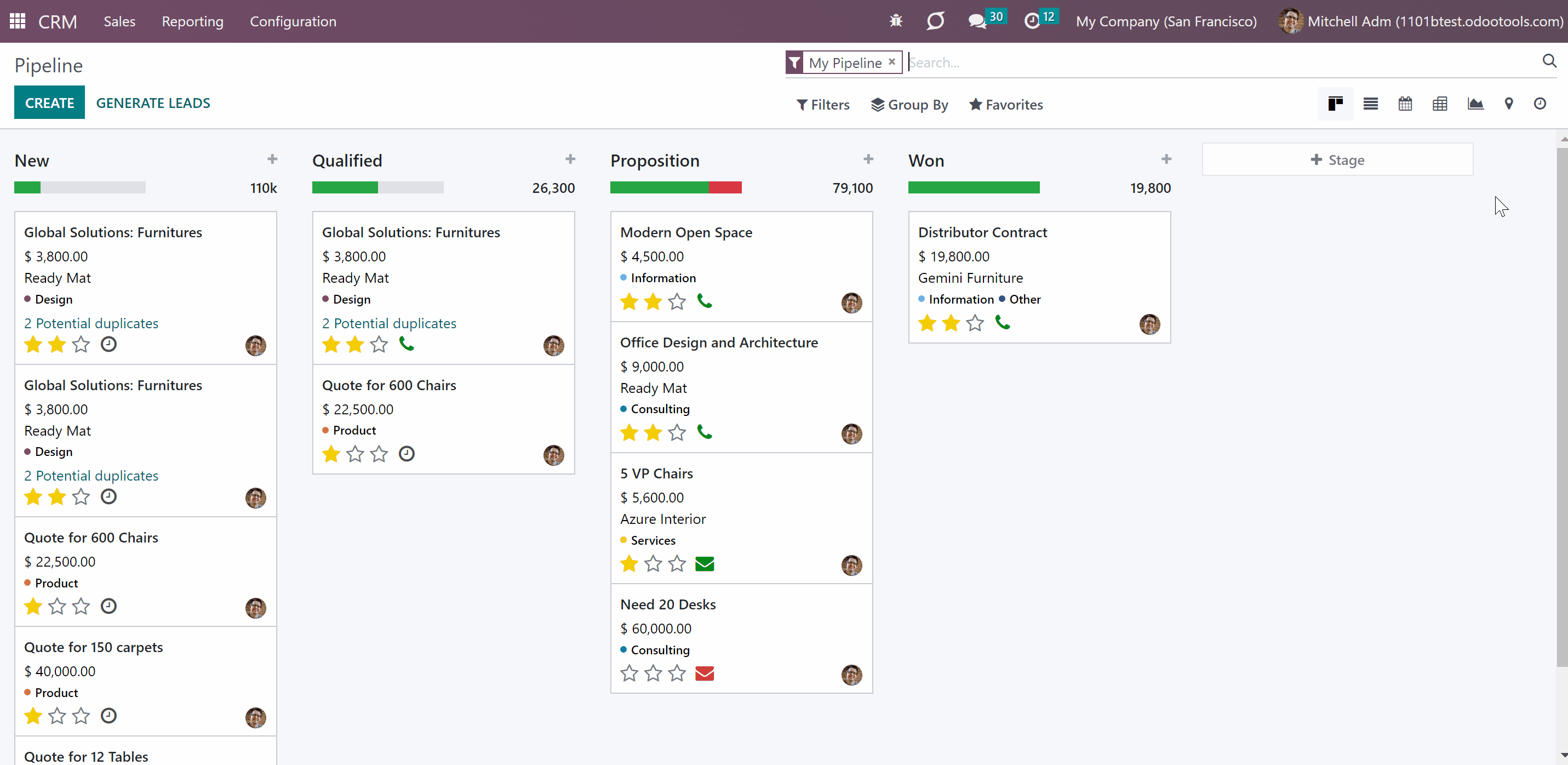Click the GENERATE LEADS button
1568x765 pixels.
tap(153, 103)
